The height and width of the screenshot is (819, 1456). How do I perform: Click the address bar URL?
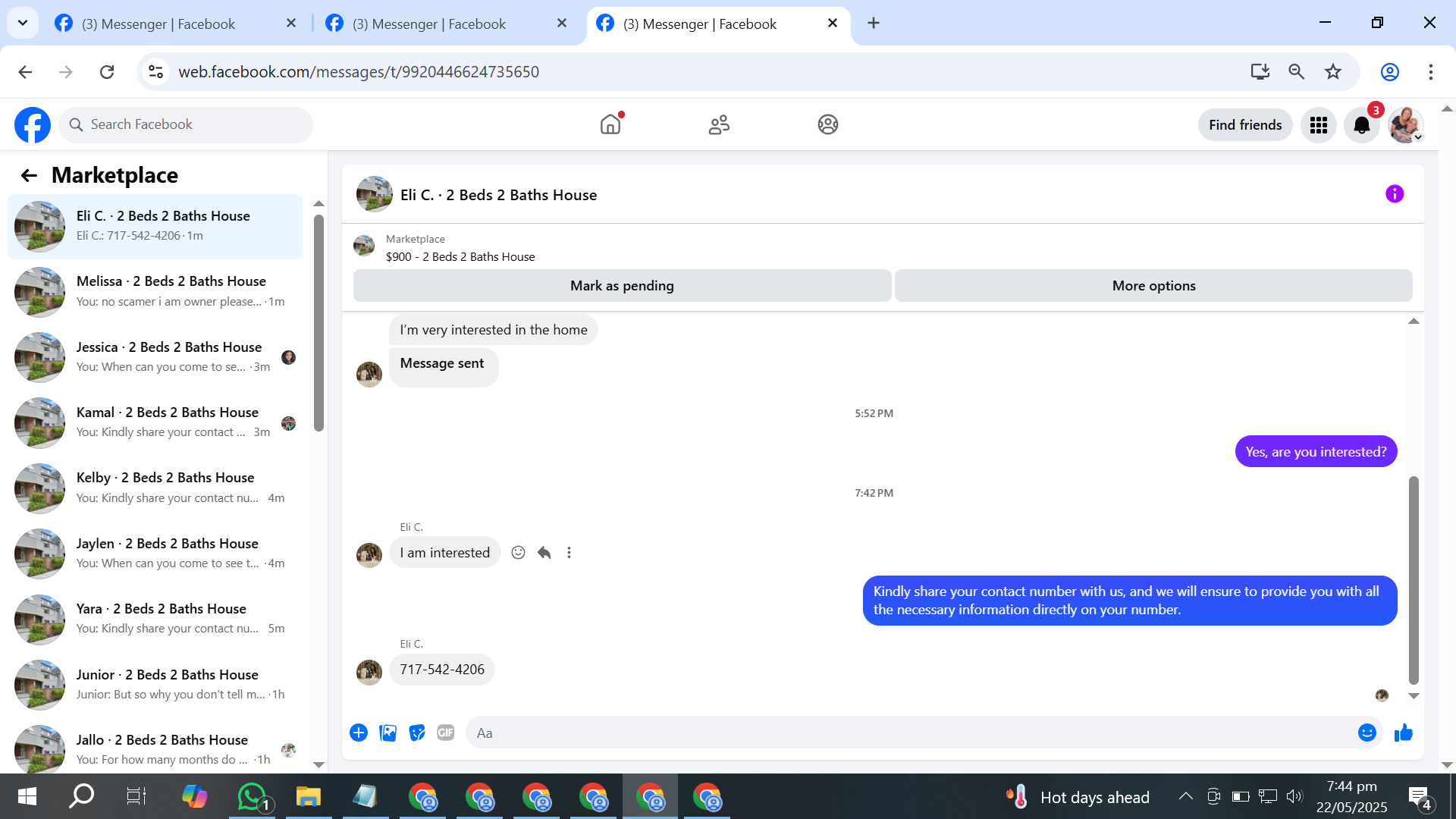click(x=359, y=72)
